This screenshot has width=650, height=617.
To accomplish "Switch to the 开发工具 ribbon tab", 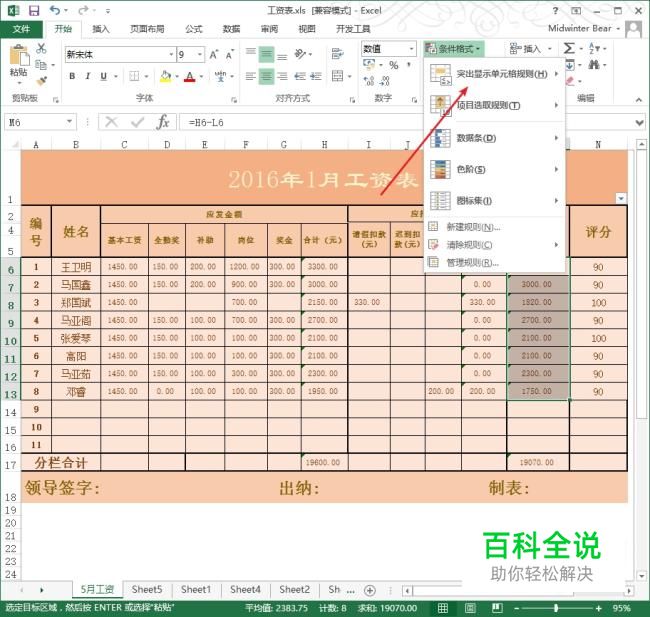I will (x=353, y=29).
